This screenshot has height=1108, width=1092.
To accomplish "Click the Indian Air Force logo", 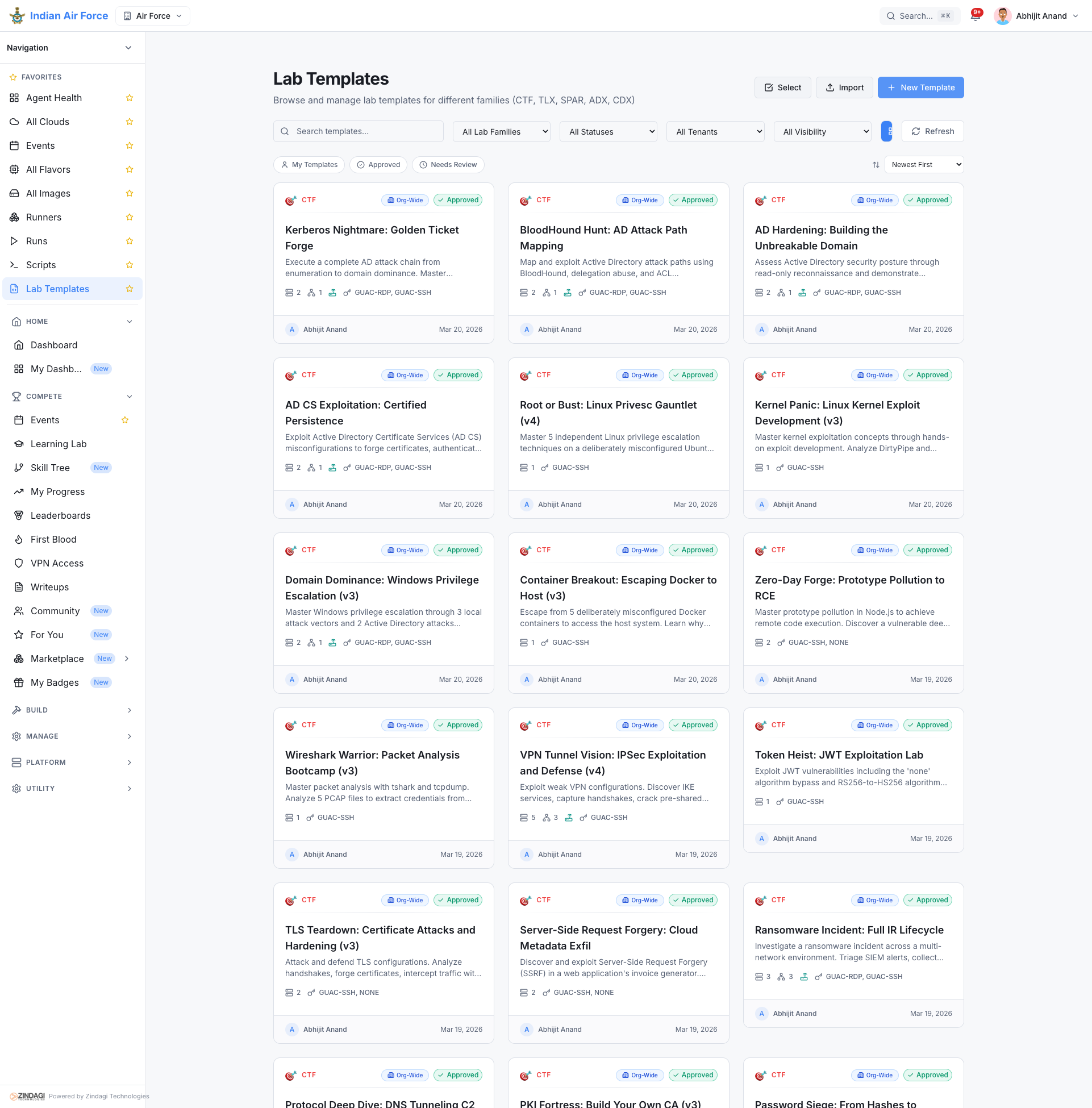I will (17, 15).
